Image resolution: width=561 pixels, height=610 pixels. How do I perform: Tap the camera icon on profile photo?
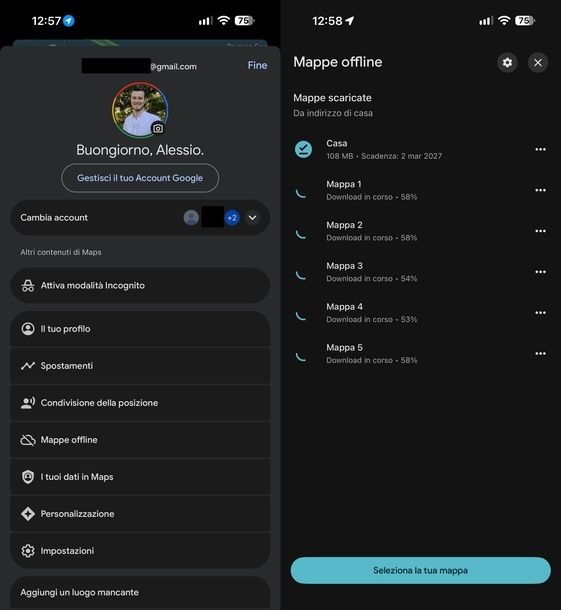[x=158, y=128]
